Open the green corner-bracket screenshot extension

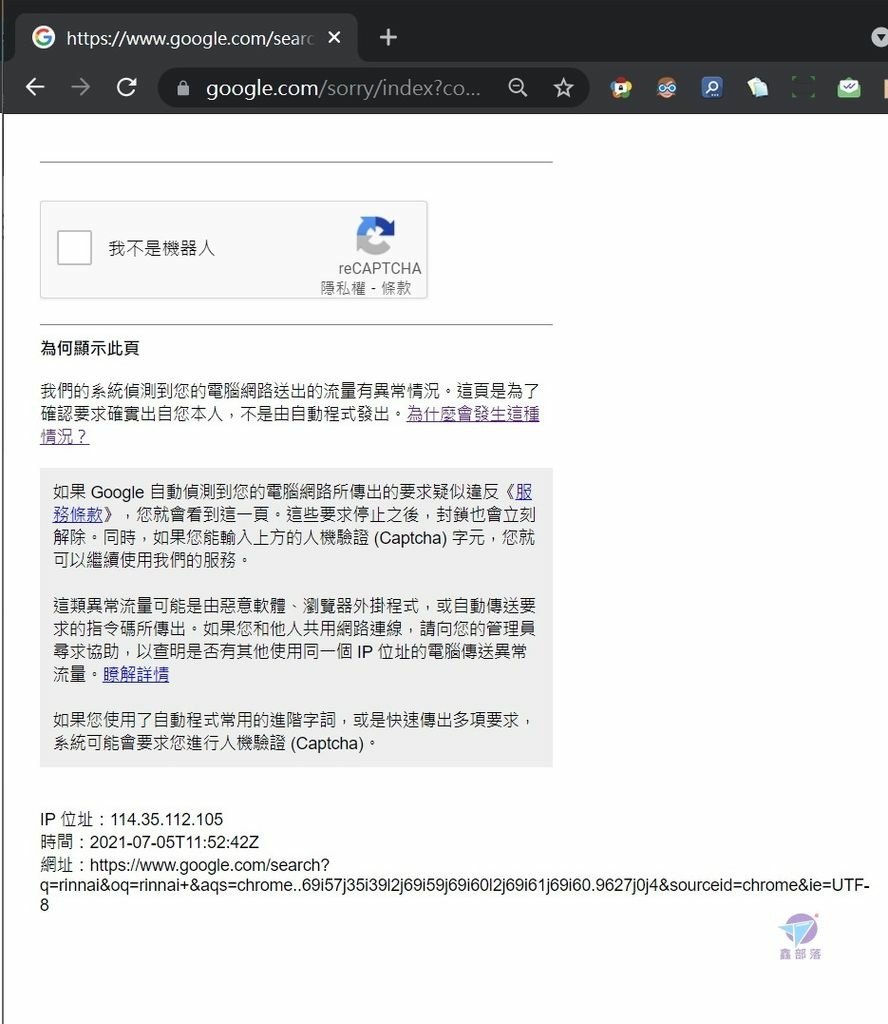tap(803, 88)
